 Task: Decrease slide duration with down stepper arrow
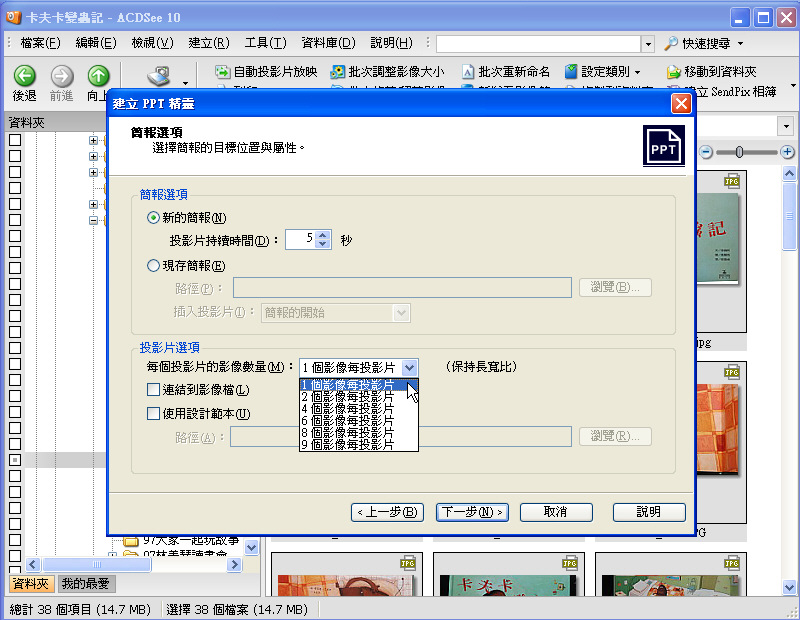pos(322,244)
